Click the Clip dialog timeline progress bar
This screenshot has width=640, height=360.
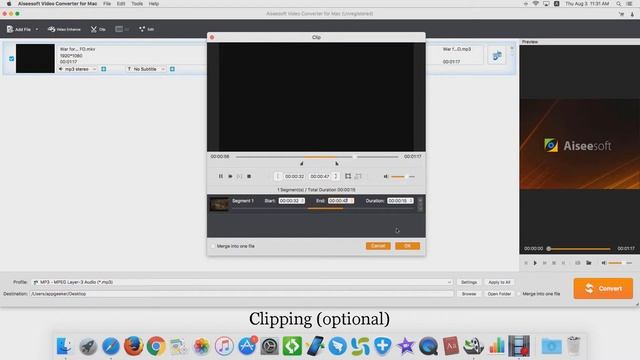(317, 157)
